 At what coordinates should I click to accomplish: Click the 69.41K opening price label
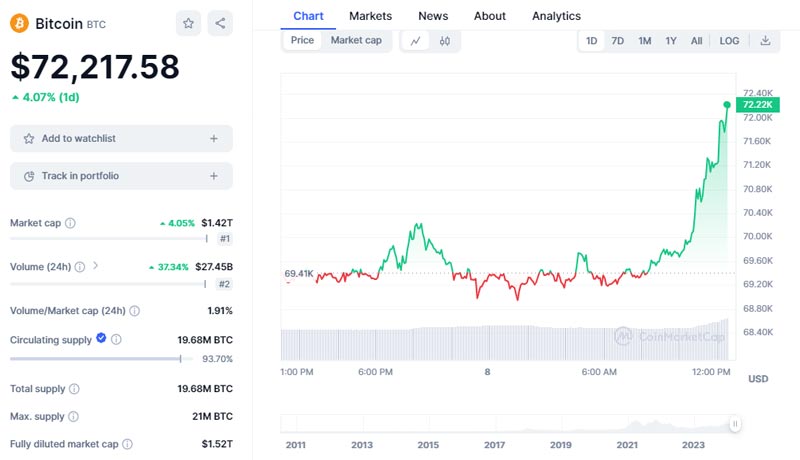tap(299, 274)
